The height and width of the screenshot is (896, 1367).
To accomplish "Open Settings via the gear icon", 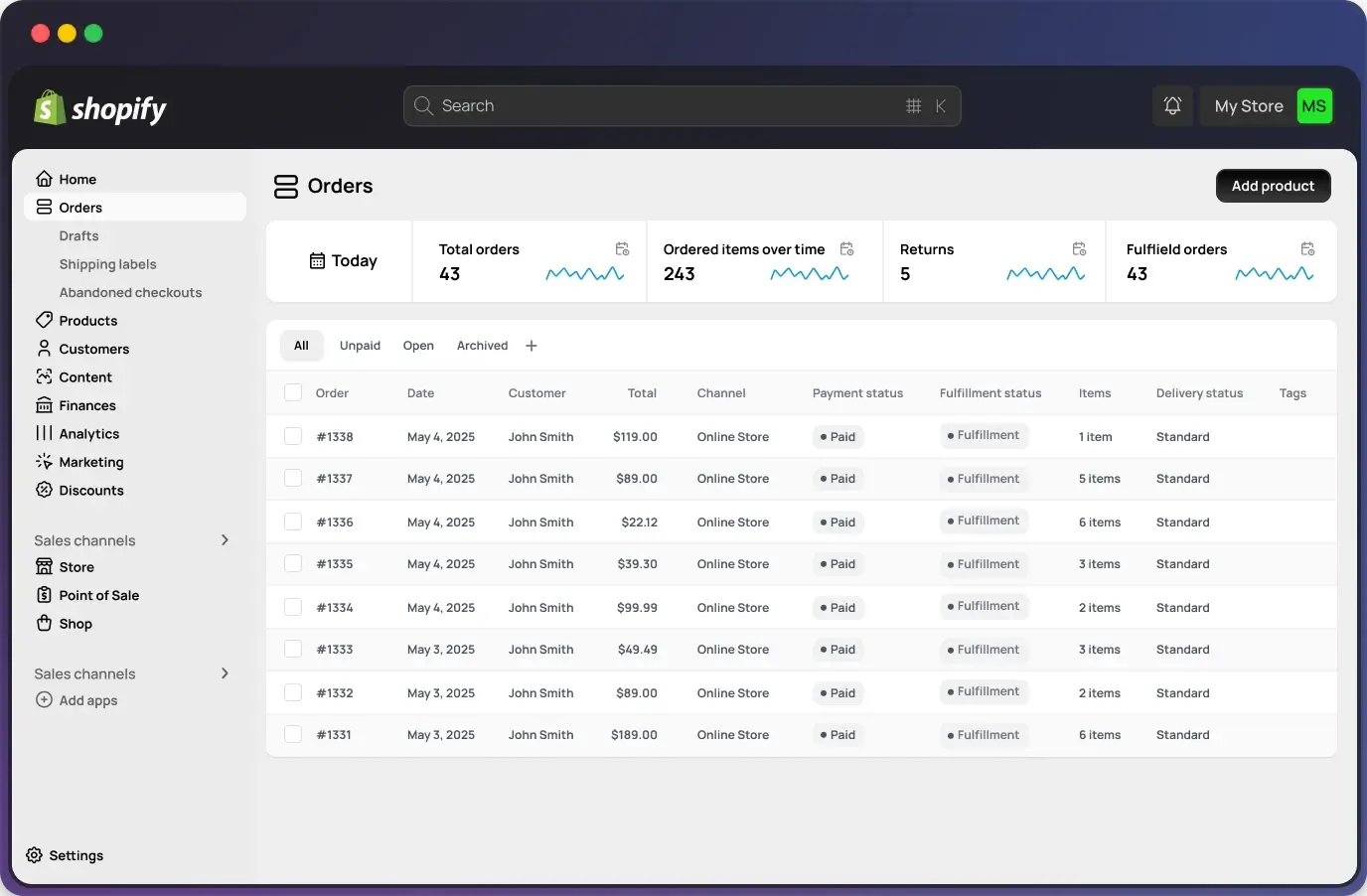I will tap(35, 855).
